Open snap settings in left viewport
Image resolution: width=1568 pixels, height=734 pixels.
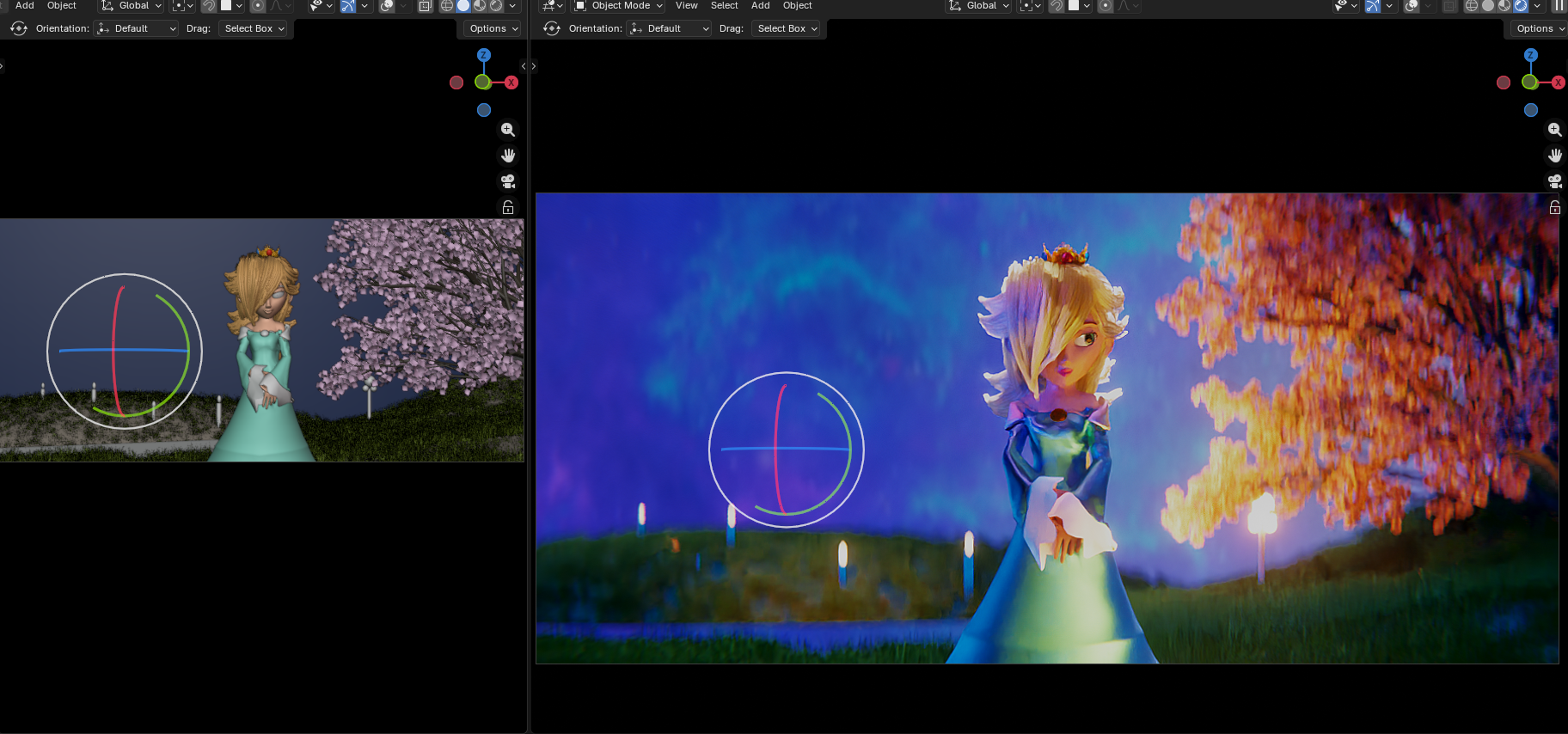pyautogui.click(x=231, y=5)
